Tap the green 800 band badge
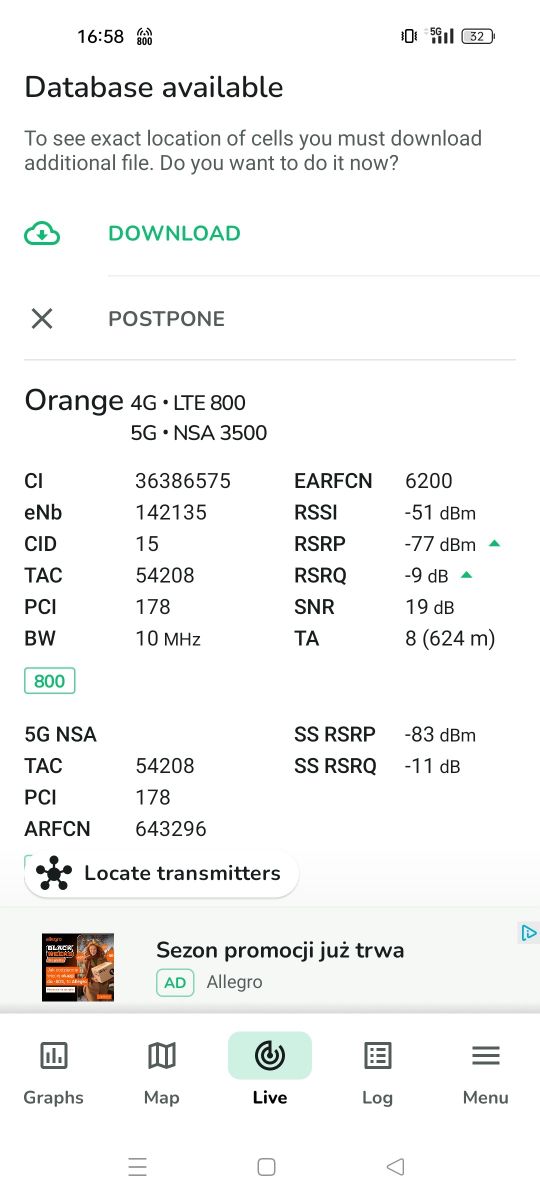 pos(49,681)
